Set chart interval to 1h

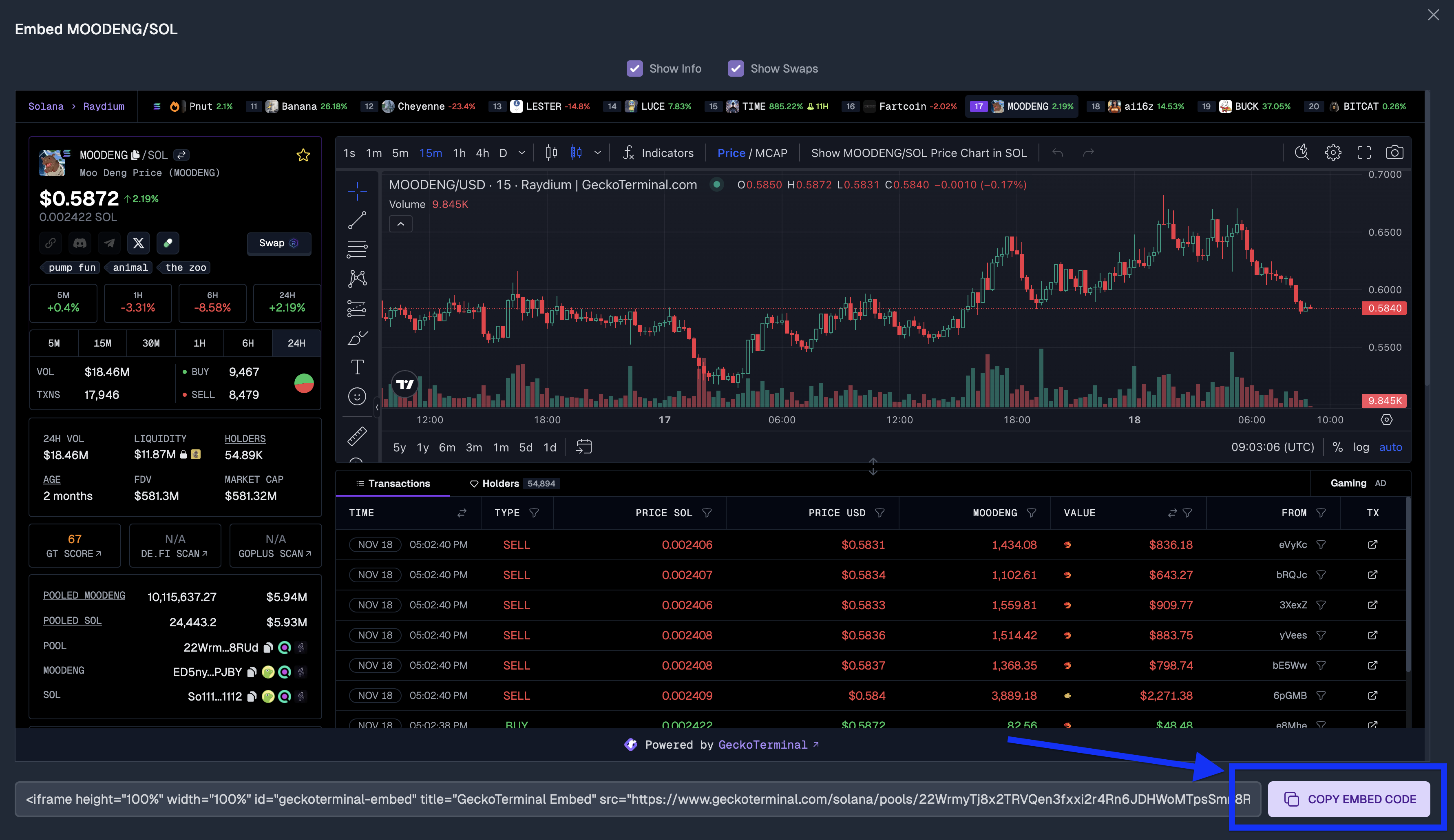click(459, 153)
